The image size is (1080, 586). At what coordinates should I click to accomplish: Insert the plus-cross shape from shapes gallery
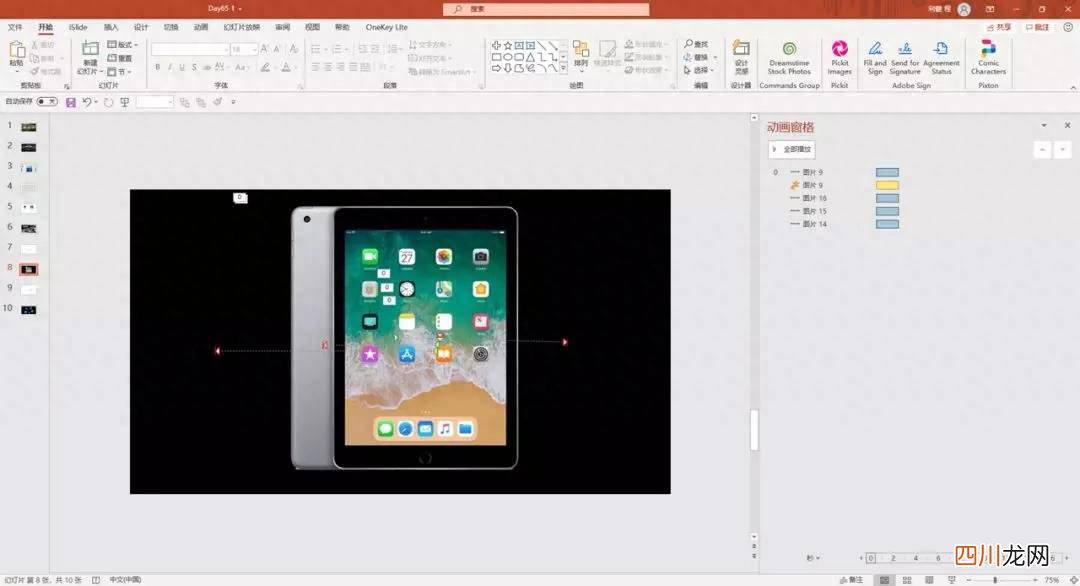(496, 45)
